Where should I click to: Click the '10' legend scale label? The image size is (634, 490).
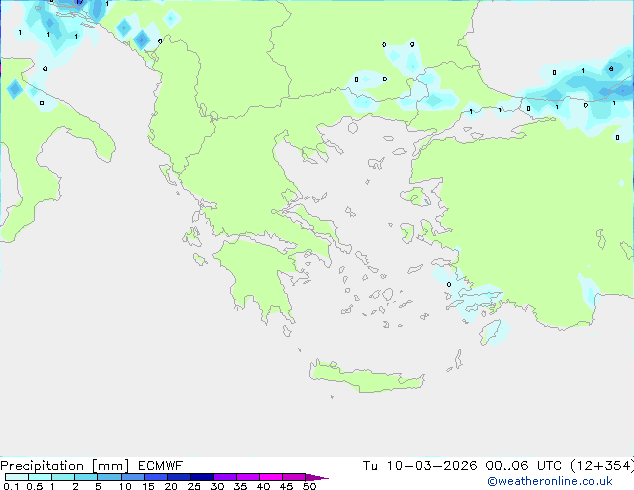click(125, 486)
